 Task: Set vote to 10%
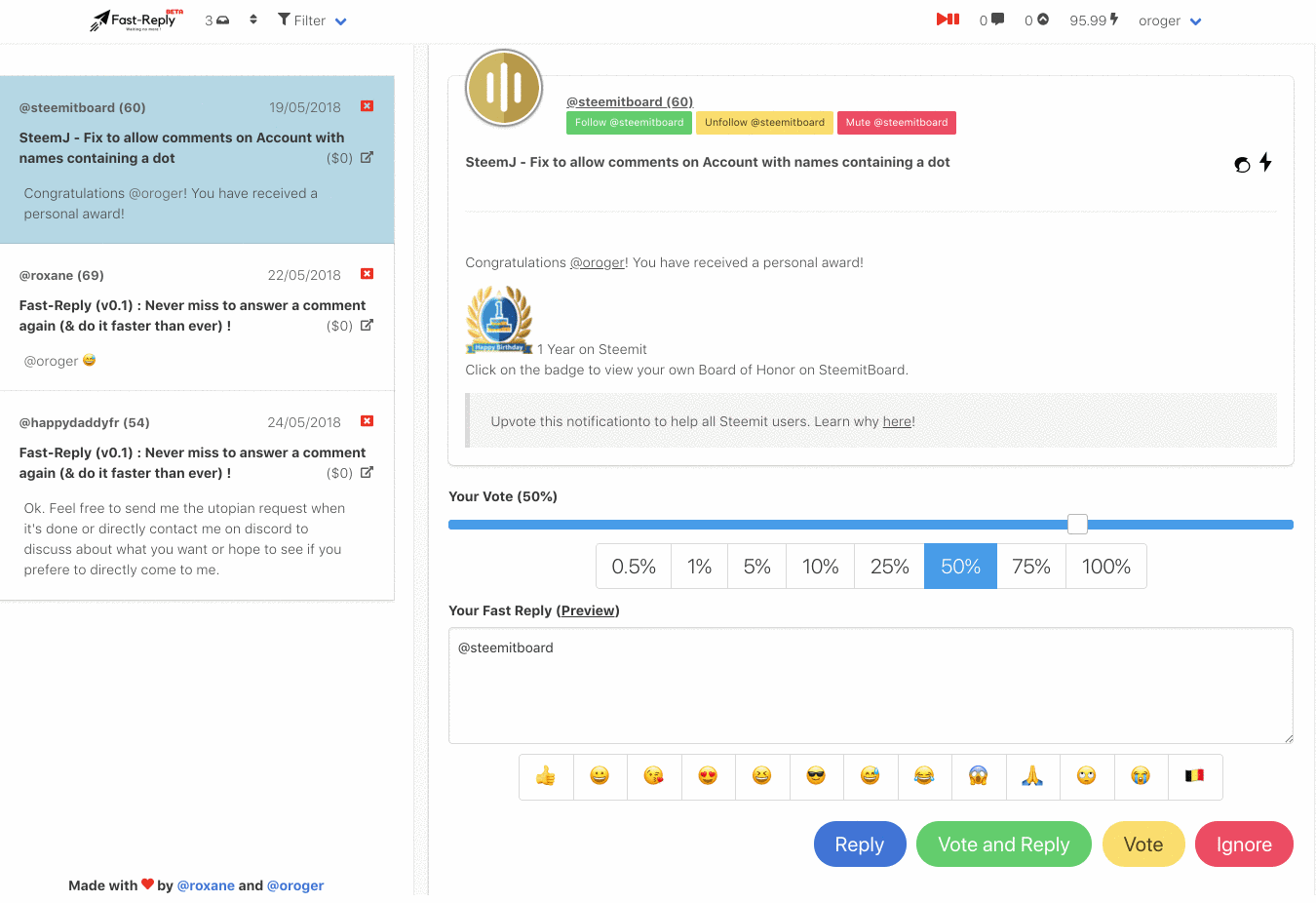click(x=821, y=567)
